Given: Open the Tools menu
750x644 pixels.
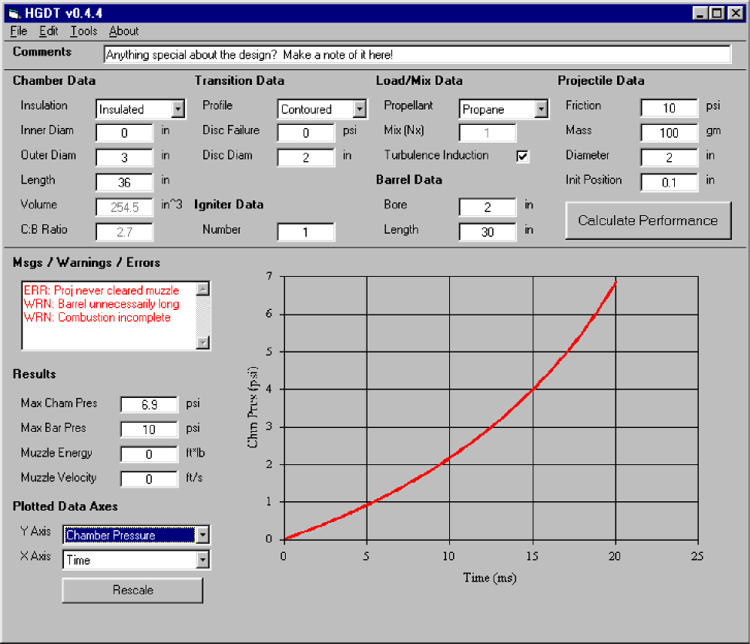Looking at the screenshot, I should pyautogui.click(x=84, y=31).
